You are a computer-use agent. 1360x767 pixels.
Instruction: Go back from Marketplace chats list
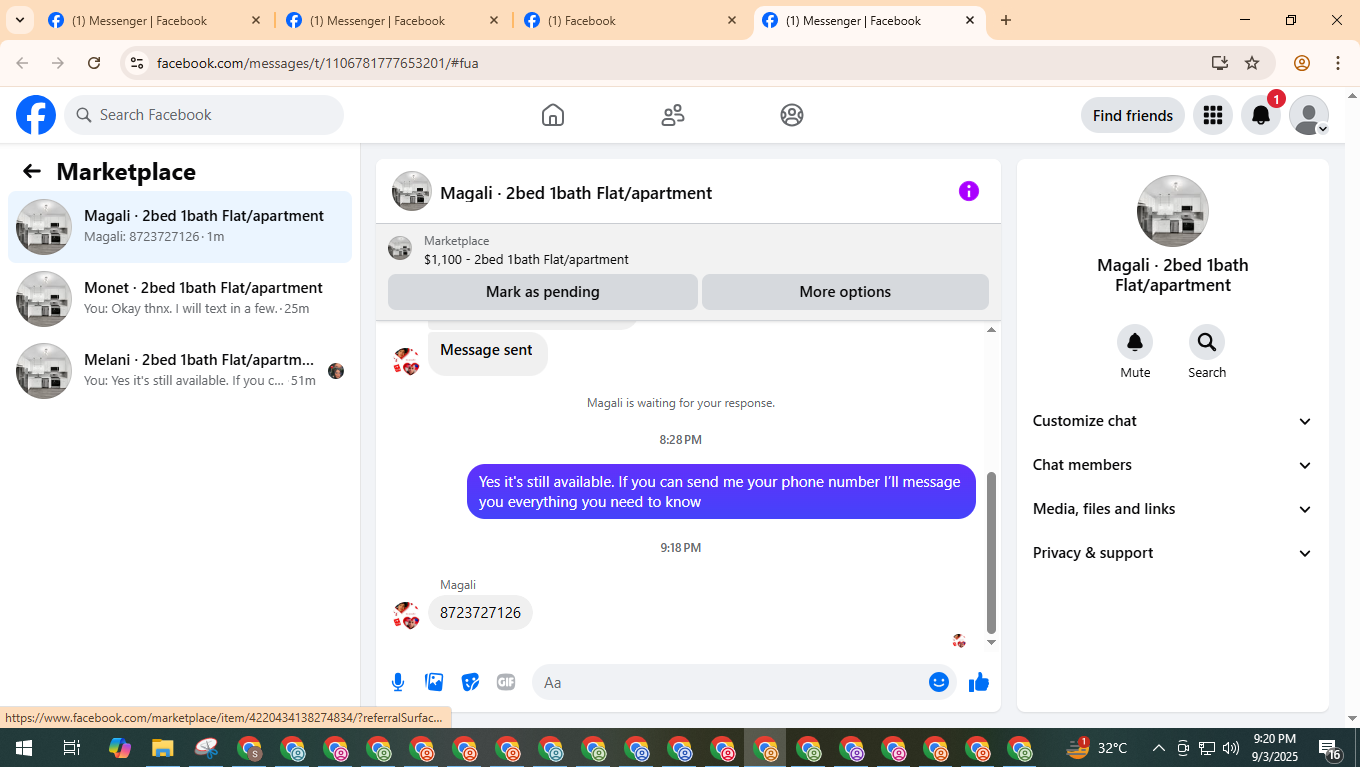click(x=32, y=171)
